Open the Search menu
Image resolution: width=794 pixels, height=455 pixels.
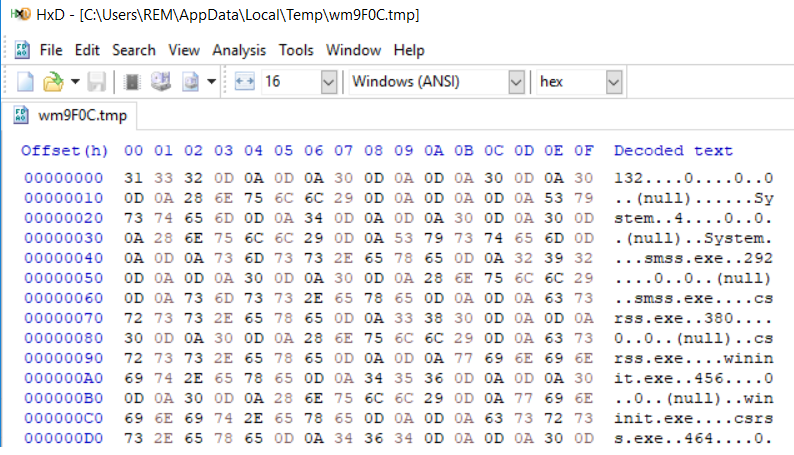(x=134, y=50)
